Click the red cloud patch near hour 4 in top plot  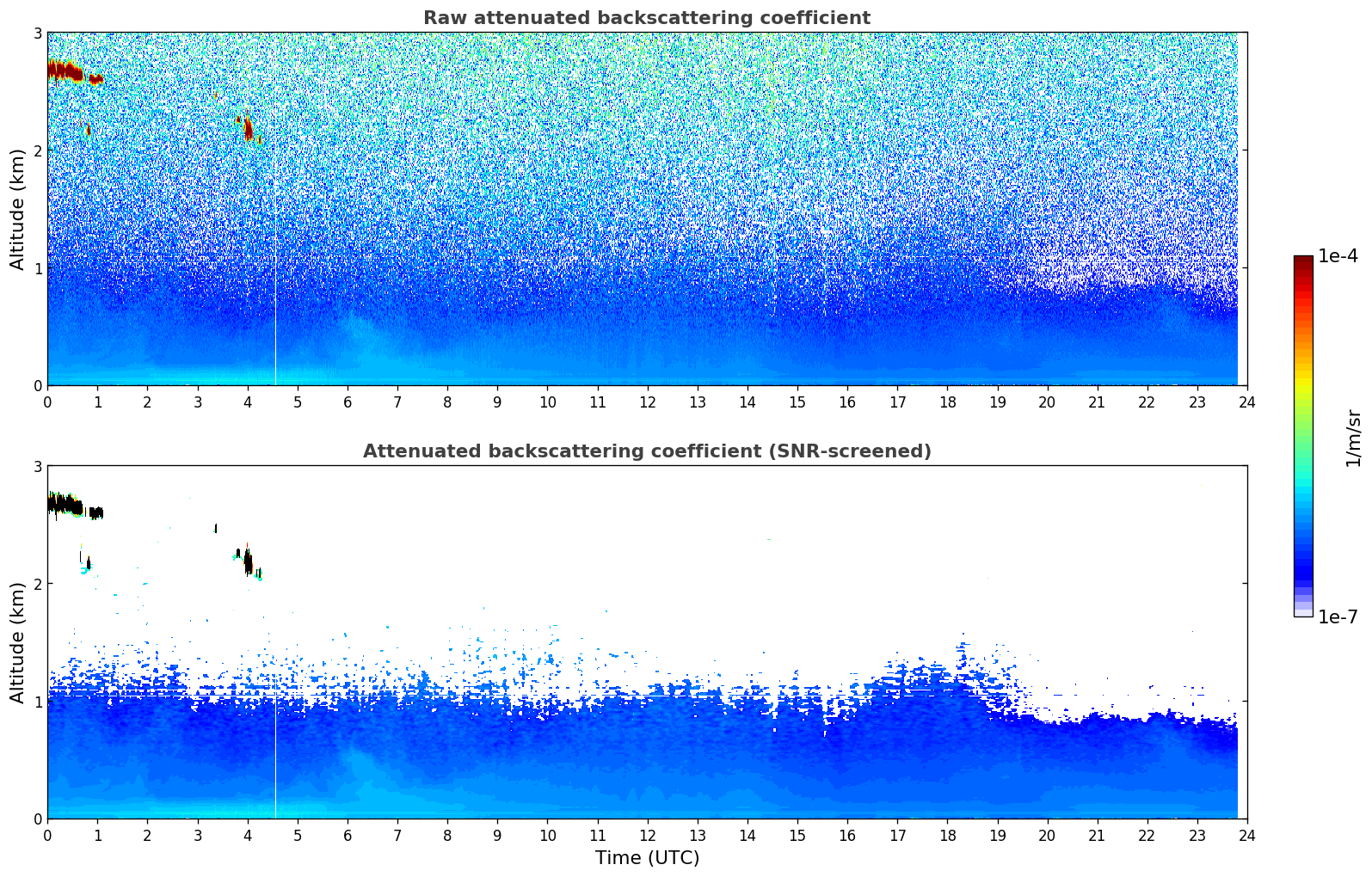pos(248,129)
